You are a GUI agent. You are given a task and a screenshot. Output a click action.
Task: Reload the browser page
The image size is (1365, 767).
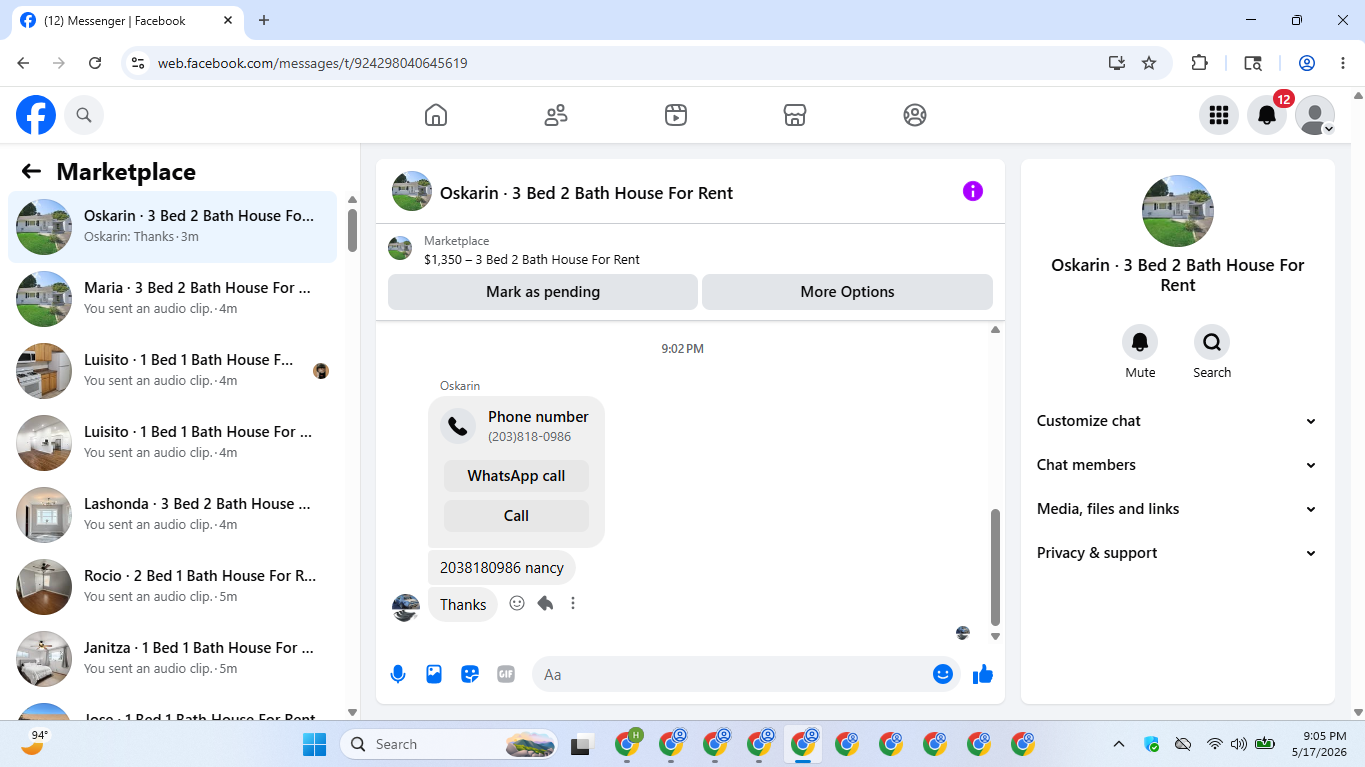95,63
